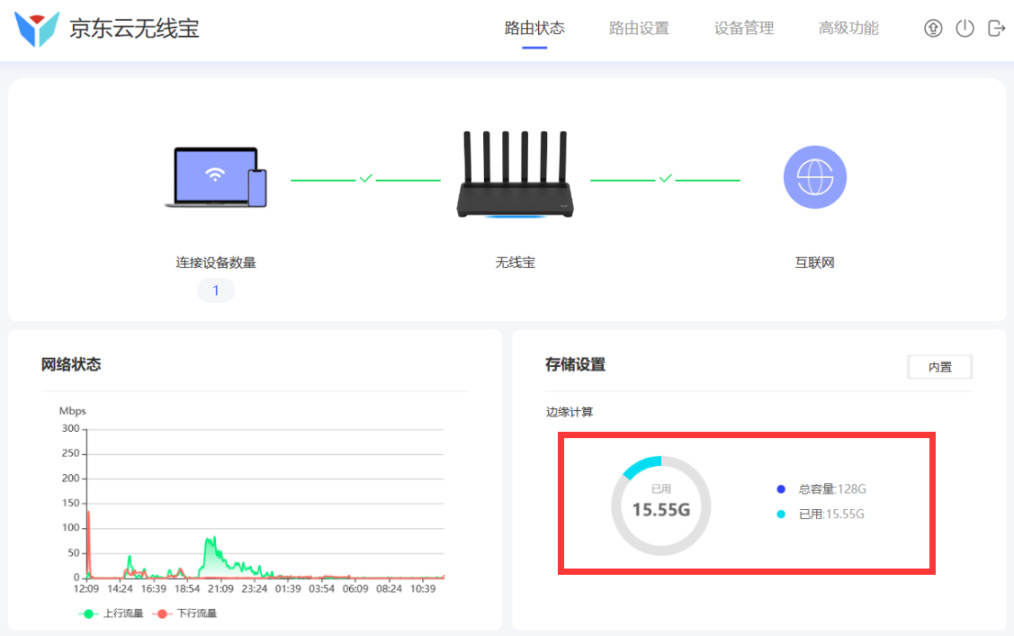Click the connected devices laptop icon
The width and height of the screenshot is (1014, 636).
pyautogui.click(x=216, y=177)
